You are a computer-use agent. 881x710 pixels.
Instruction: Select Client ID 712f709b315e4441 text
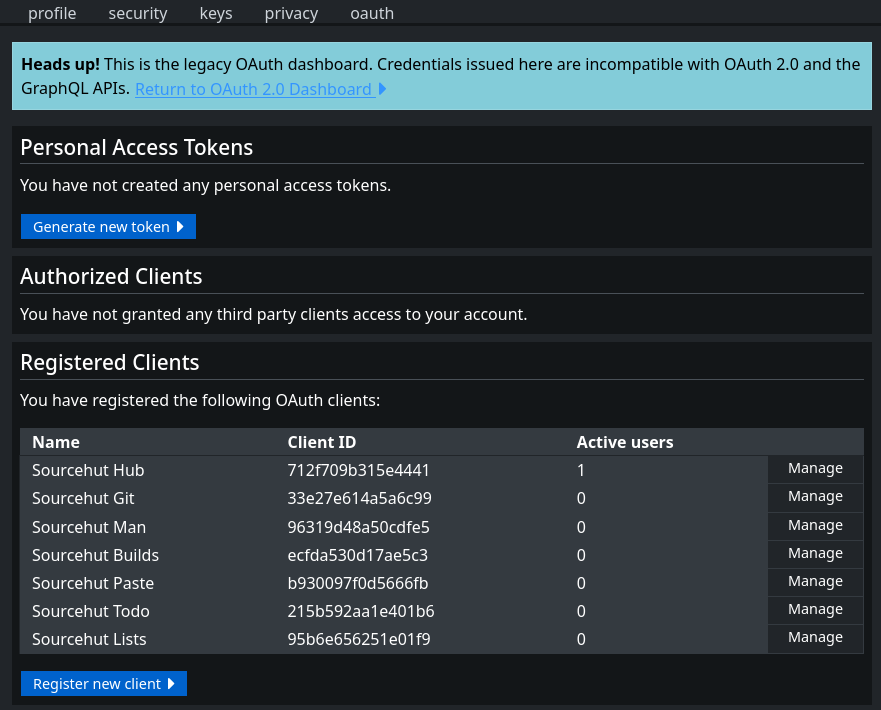pyautogui.click(x=358, y=470)
